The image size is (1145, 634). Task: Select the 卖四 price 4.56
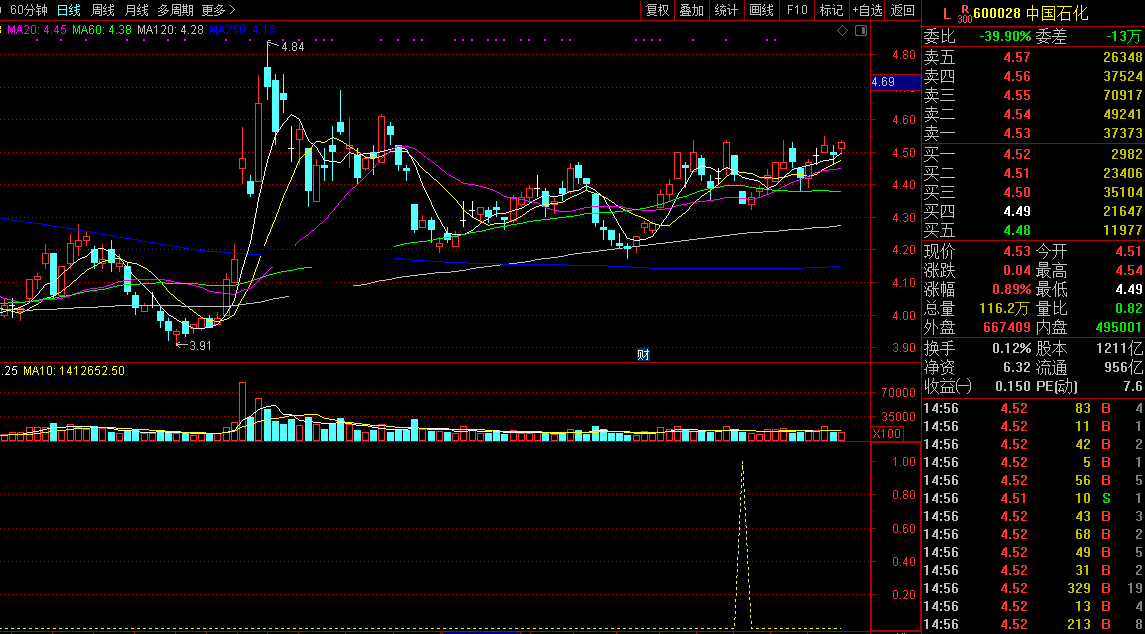click(1016, 76)
